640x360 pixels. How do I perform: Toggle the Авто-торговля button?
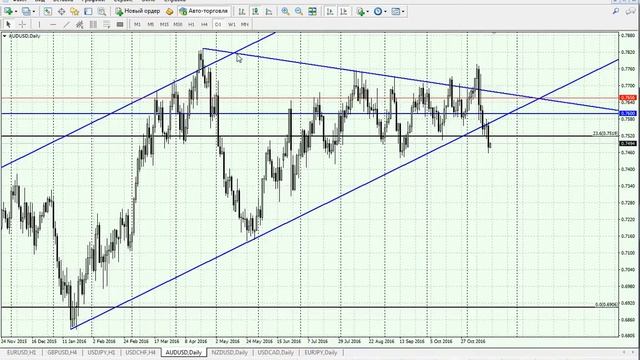[203, 11]
